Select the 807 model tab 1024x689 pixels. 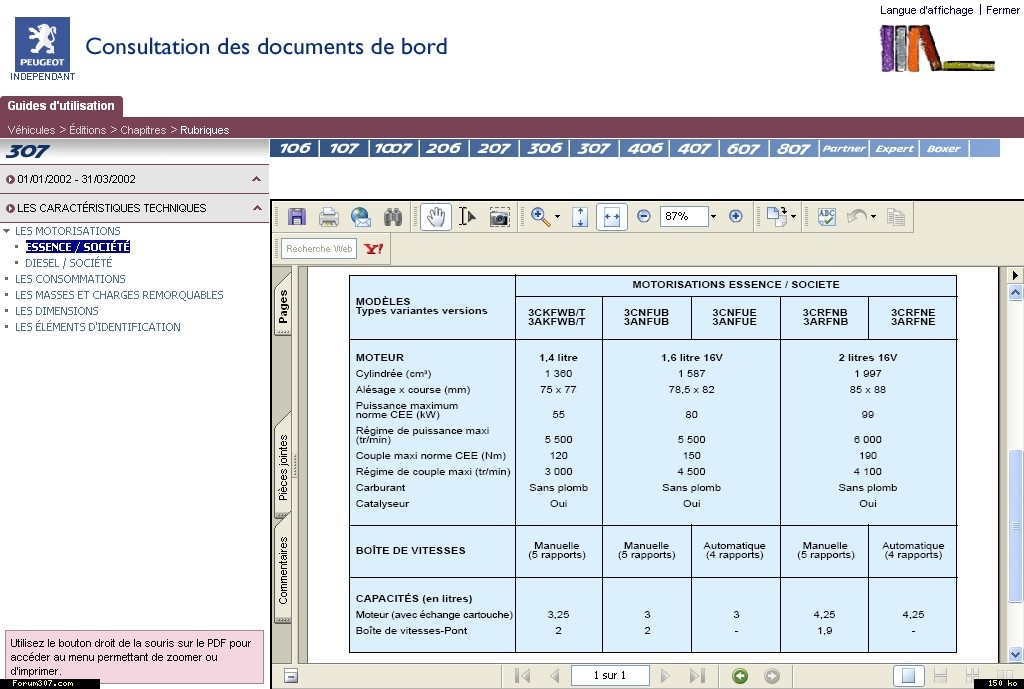click(x=793, y=148)
